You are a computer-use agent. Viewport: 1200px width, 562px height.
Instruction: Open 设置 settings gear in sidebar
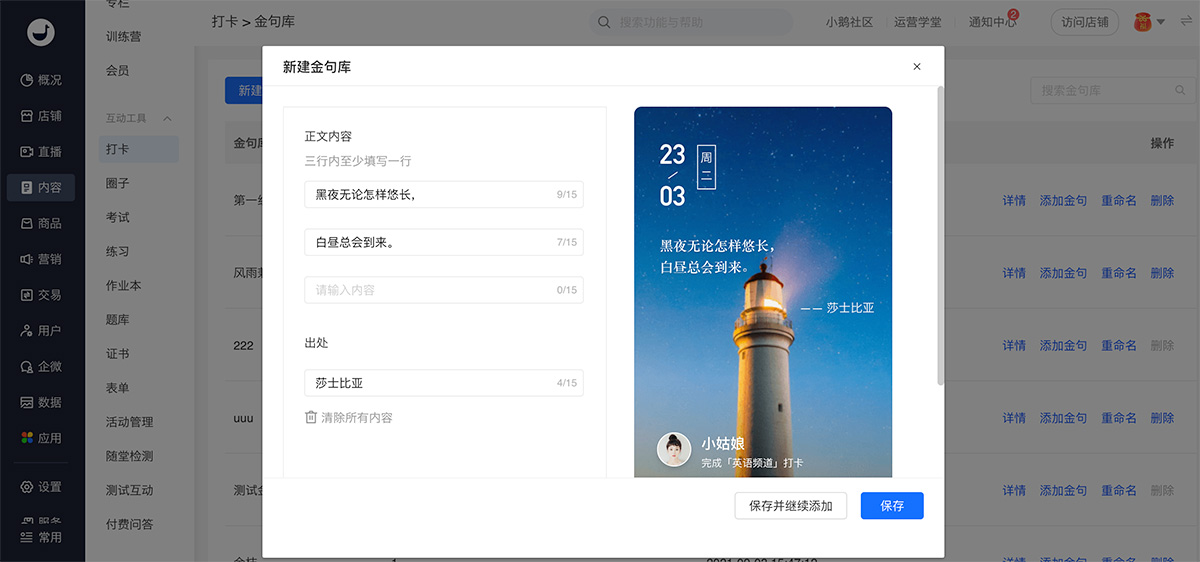coord(28,487)
